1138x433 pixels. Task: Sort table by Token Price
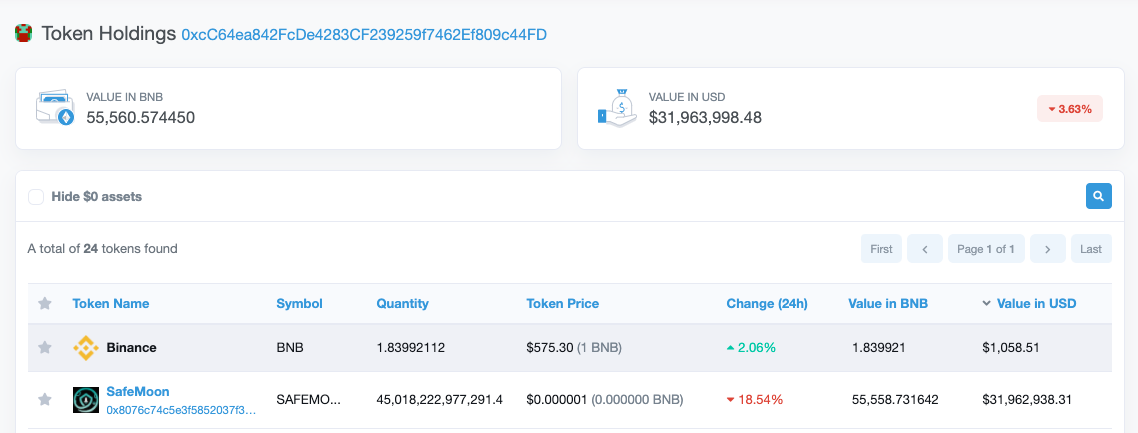click(x=562, y=303)
